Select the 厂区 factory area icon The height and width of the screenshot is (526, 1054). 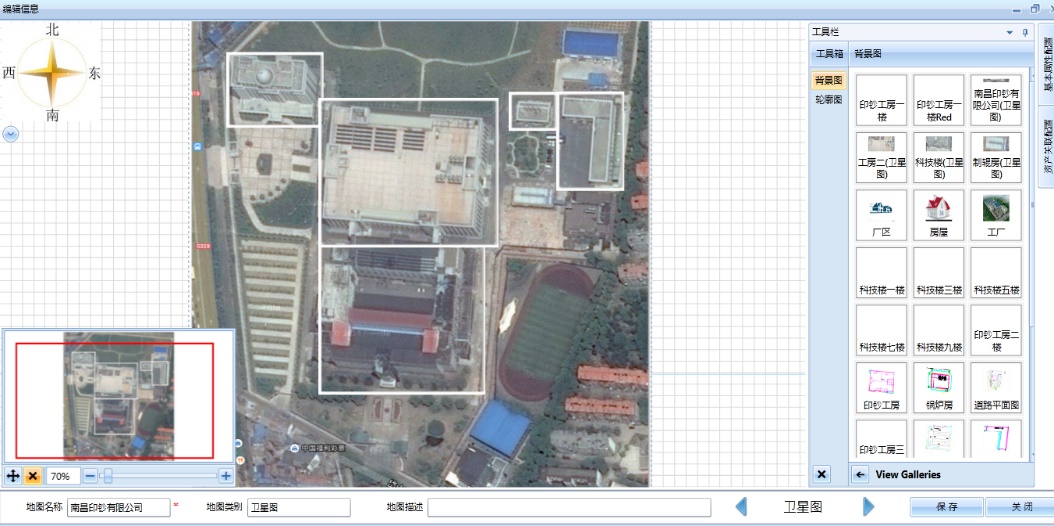(881, 215)
